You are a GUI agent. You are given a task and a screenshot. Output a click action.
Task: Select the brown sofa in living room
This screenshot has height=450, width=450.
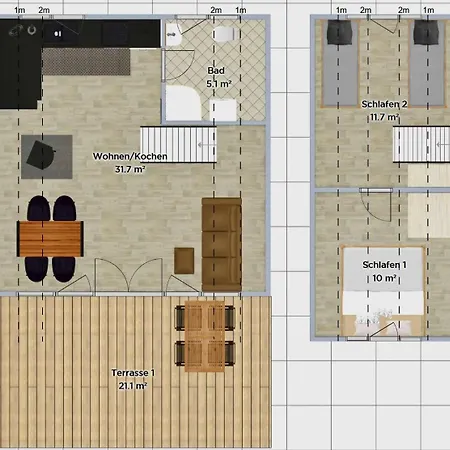(222, 244)
